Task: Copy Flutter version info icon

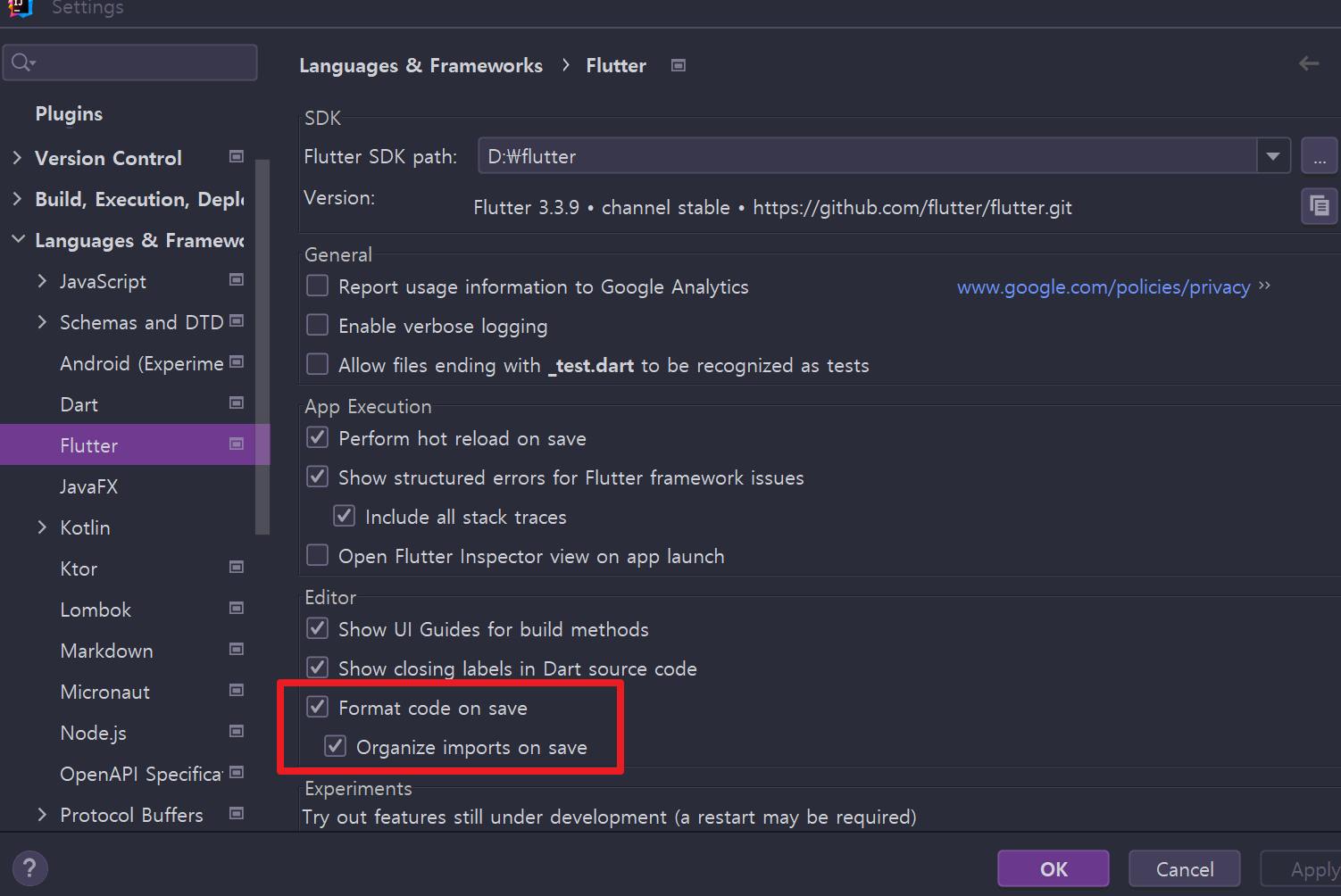Action: [x=1319, y=206]
